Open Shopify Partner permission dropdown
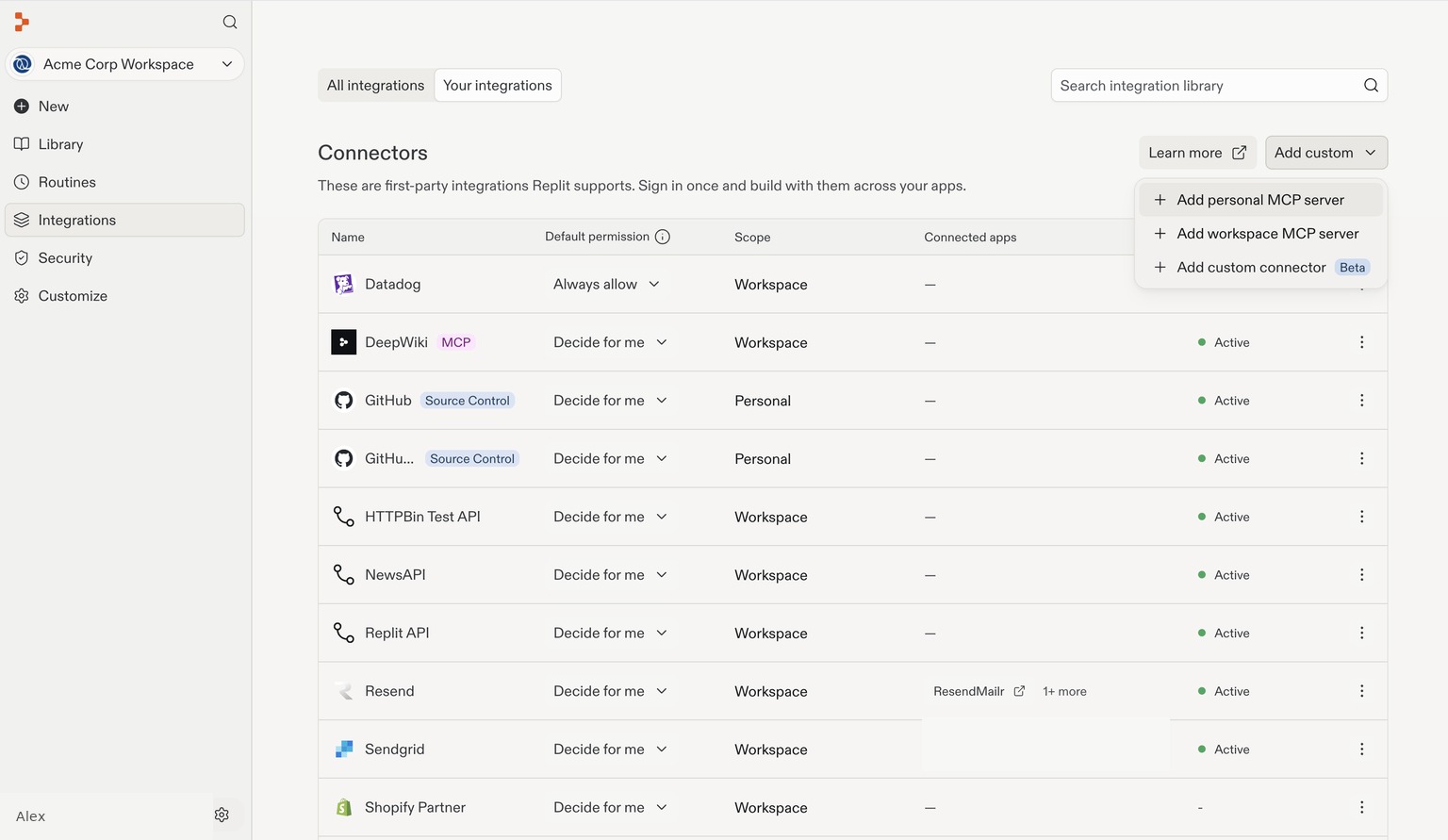This screenshot has height=840, width=1448. [610, 808]
